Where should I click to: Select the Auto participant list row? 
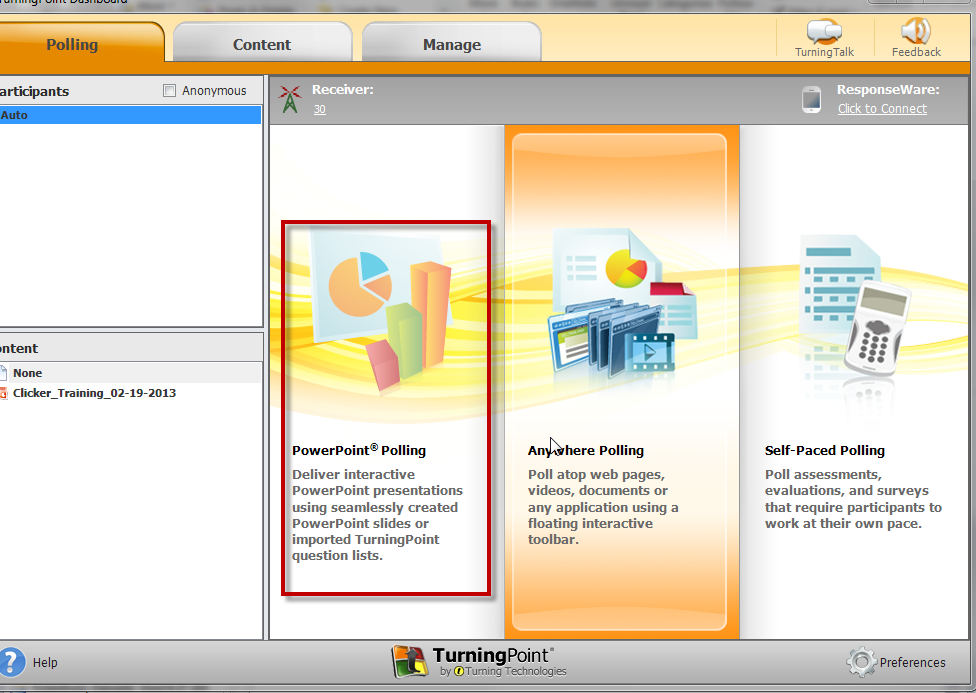[130, 115]
